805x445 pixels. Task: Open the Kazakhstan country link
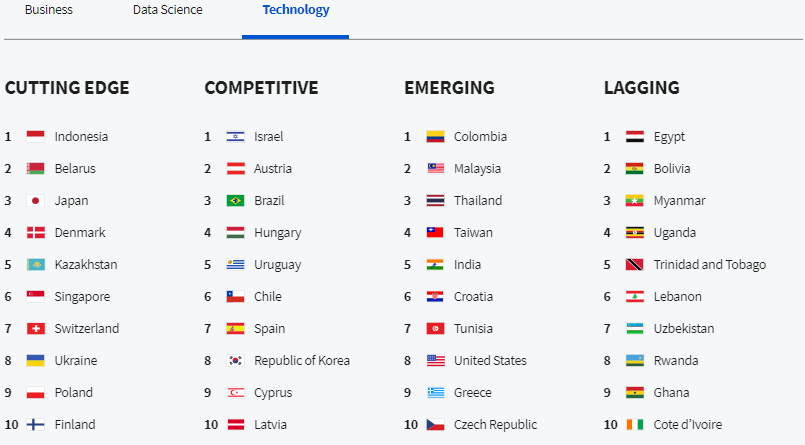(86, 265)
